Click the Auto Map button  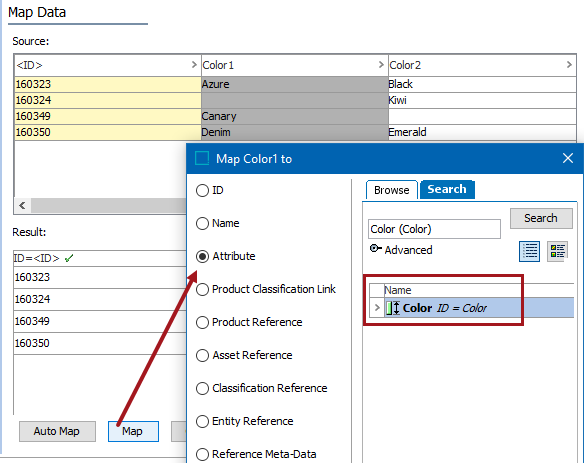[57, 431]
